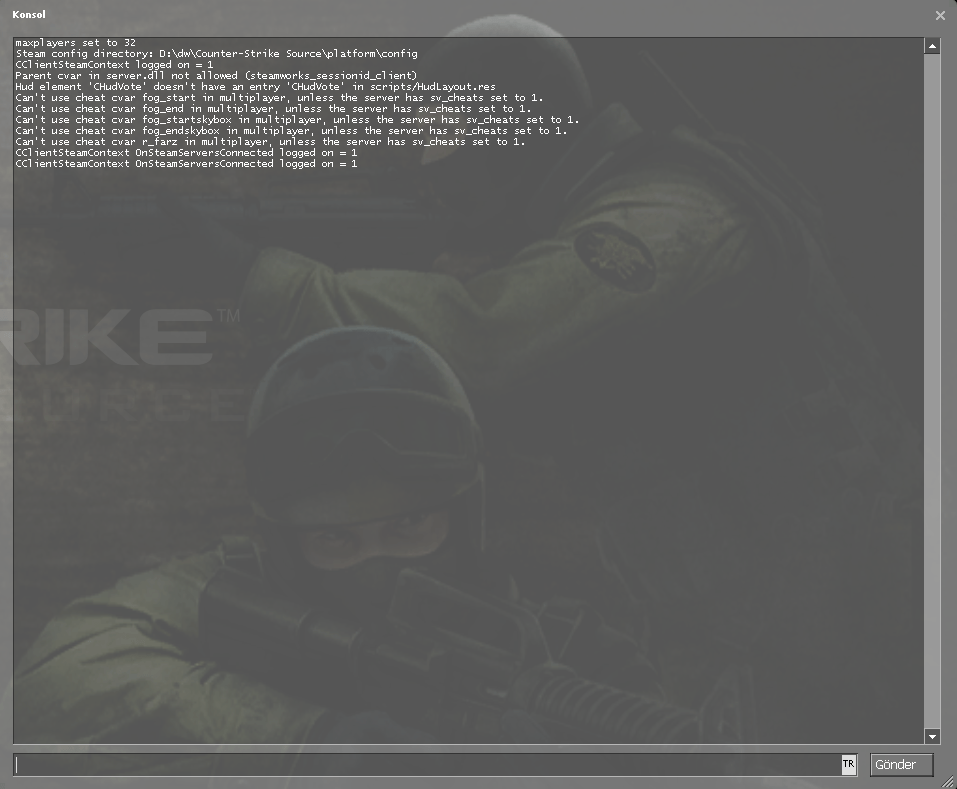Click the 'Hud element CHudVote' line
The height and width of the screenshot is (789, 957).
255,87
